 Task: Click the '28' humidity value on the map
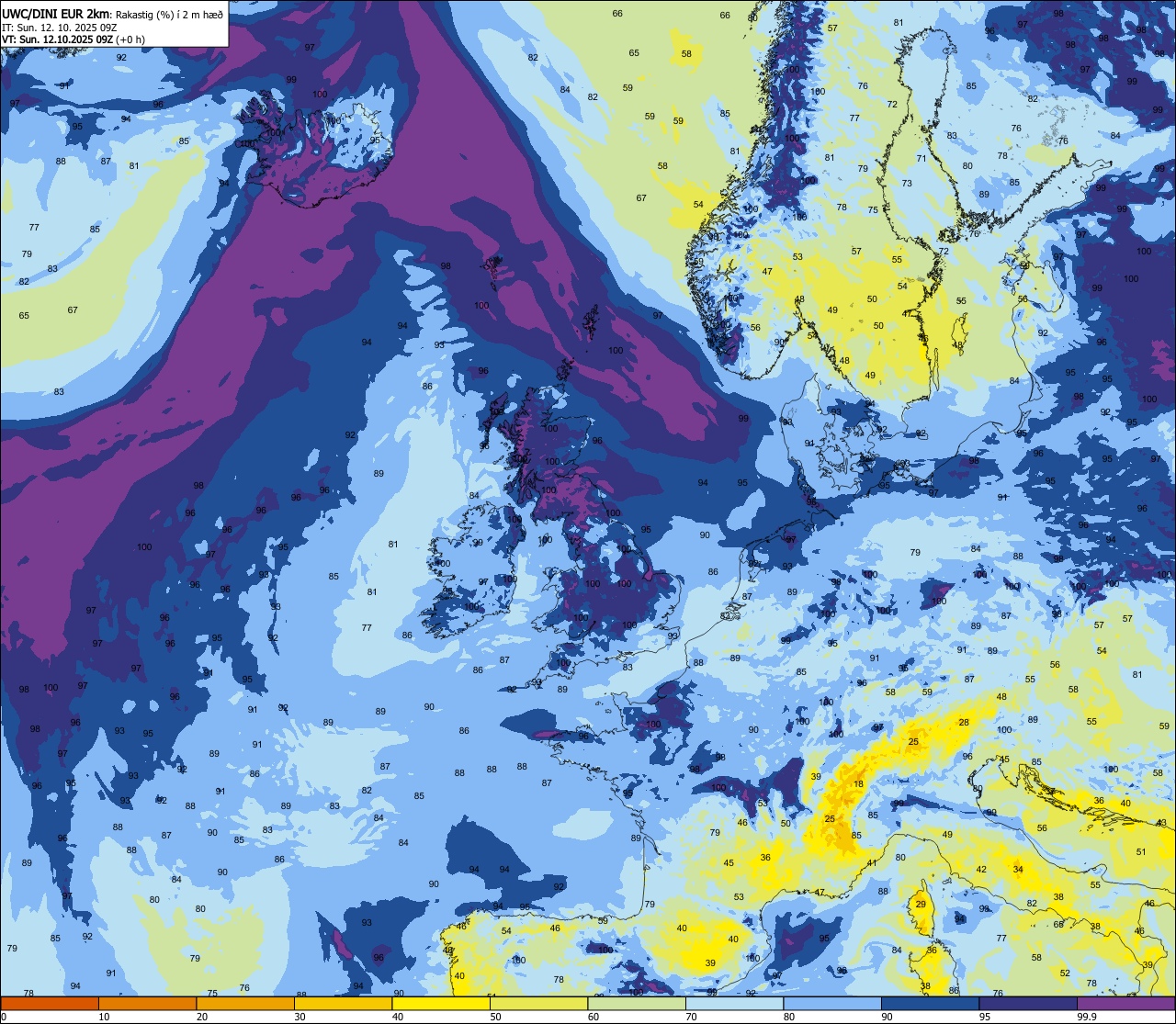[x=964, y=723]
